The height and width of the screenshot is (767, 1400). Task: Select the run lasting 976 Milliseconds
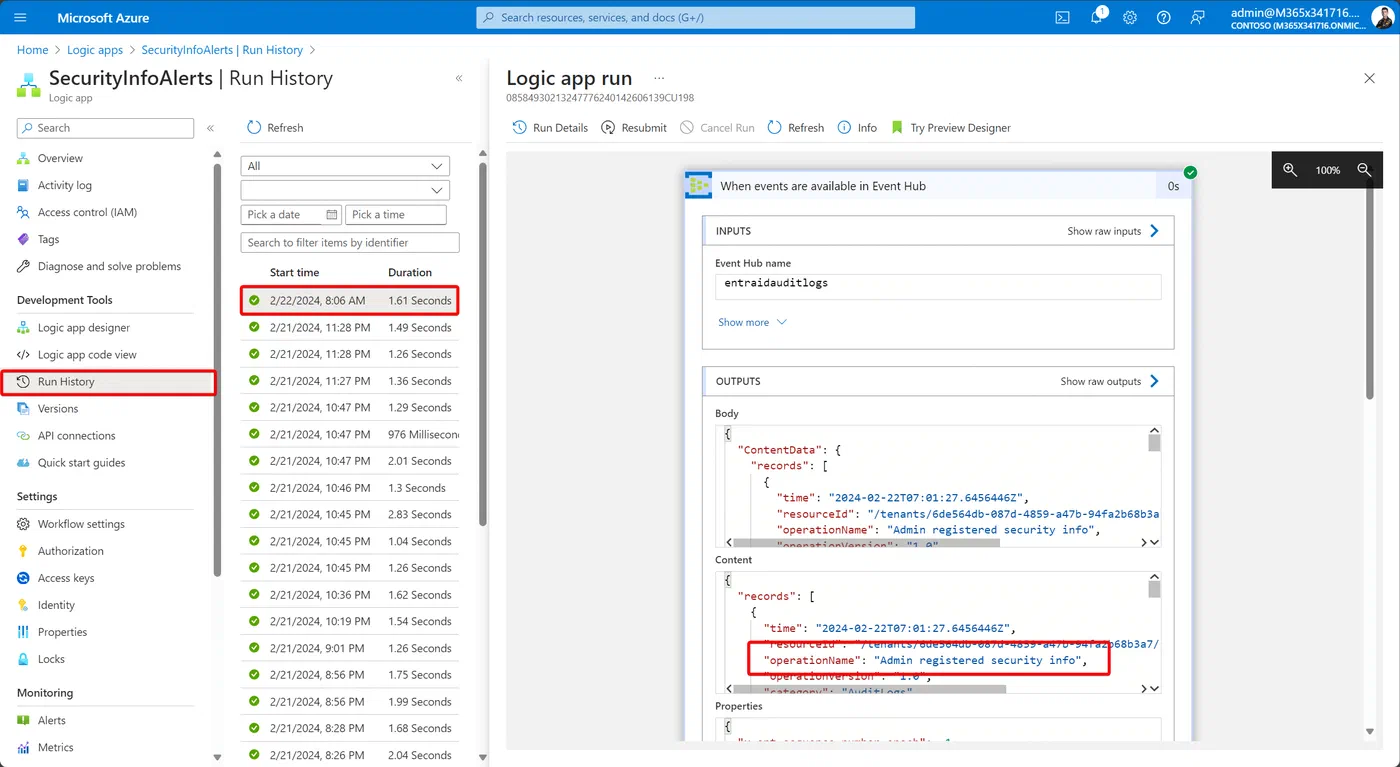click(x=349, y=434)
